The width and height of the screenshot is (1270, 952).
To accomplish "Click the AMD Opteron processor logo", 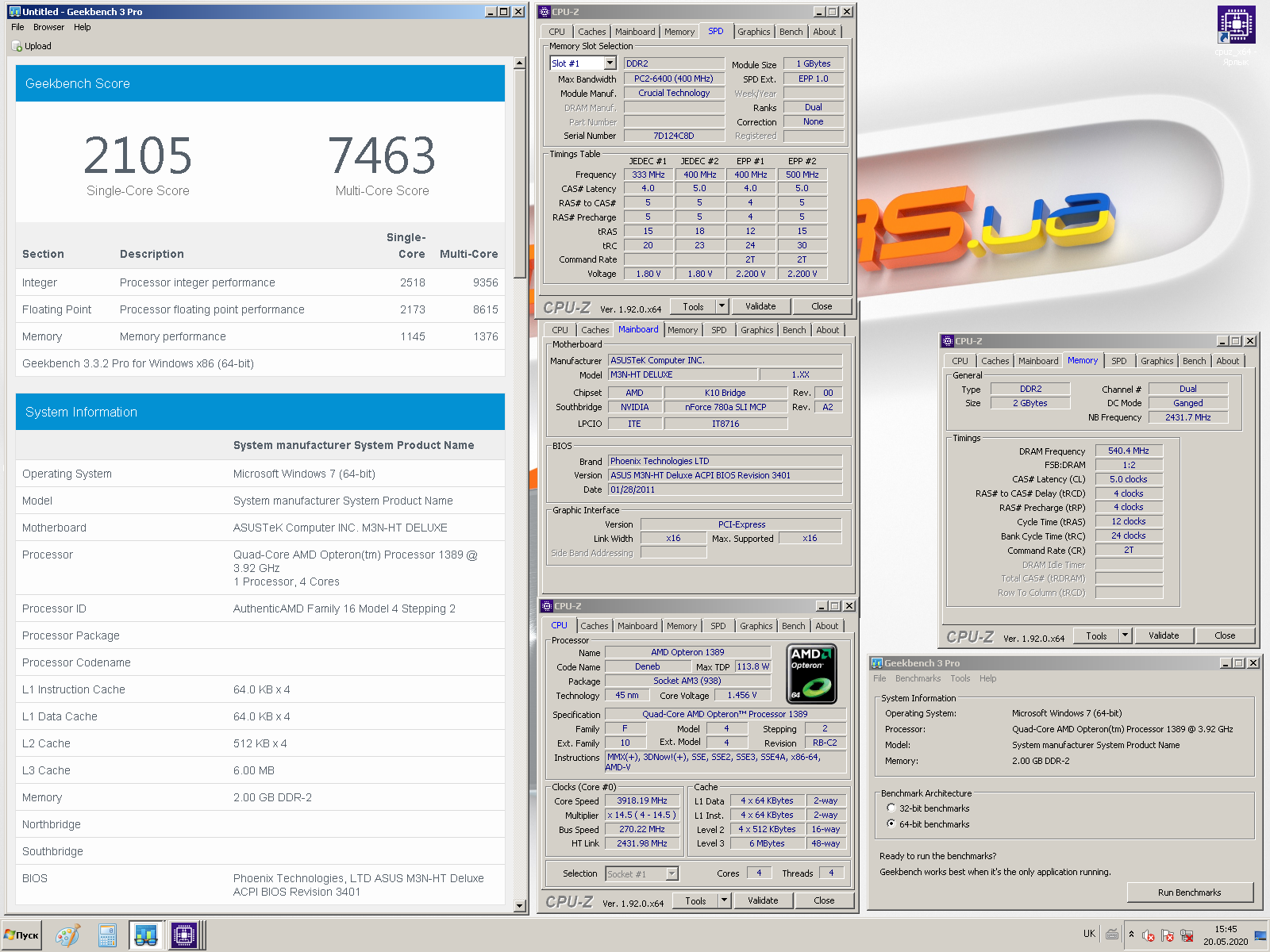I will click(812, 674).
